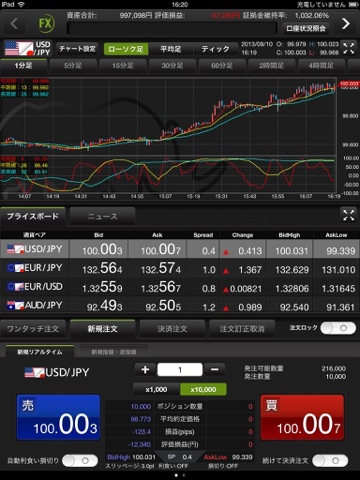This screenshot has height=480, width=360.
Task: Open the price board (プライスボード) tab
Action: (x=33, y=216)
